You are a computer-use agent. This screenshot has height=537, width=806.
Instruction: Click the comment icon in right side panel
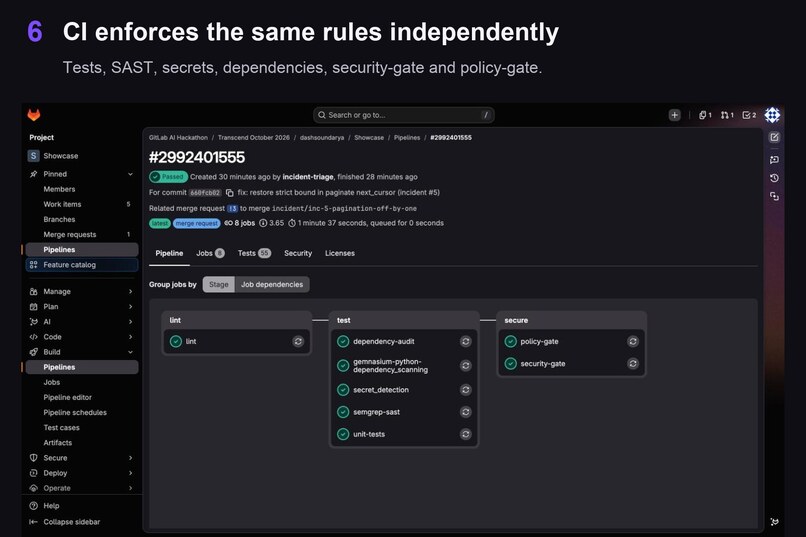pyautogui.click(x=774, y=160)
